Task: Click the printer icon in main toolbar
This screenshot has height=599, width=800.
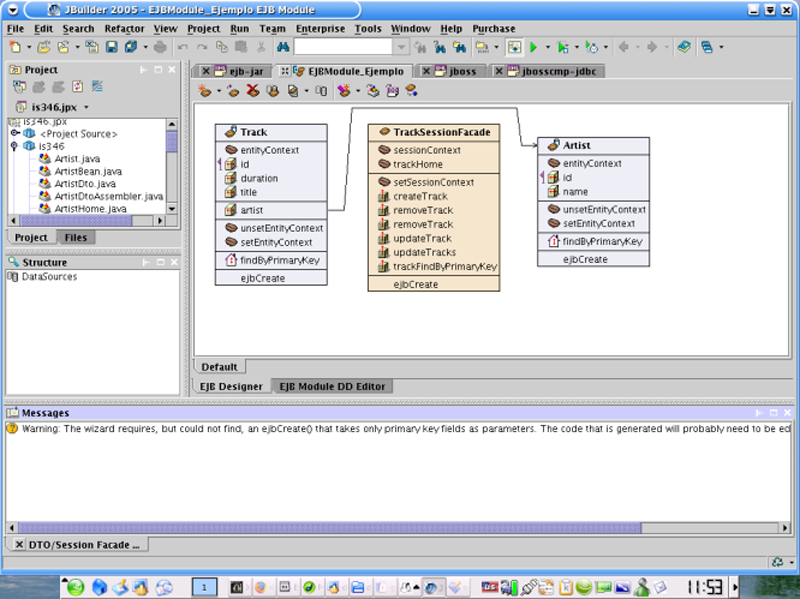Action: 160,47
